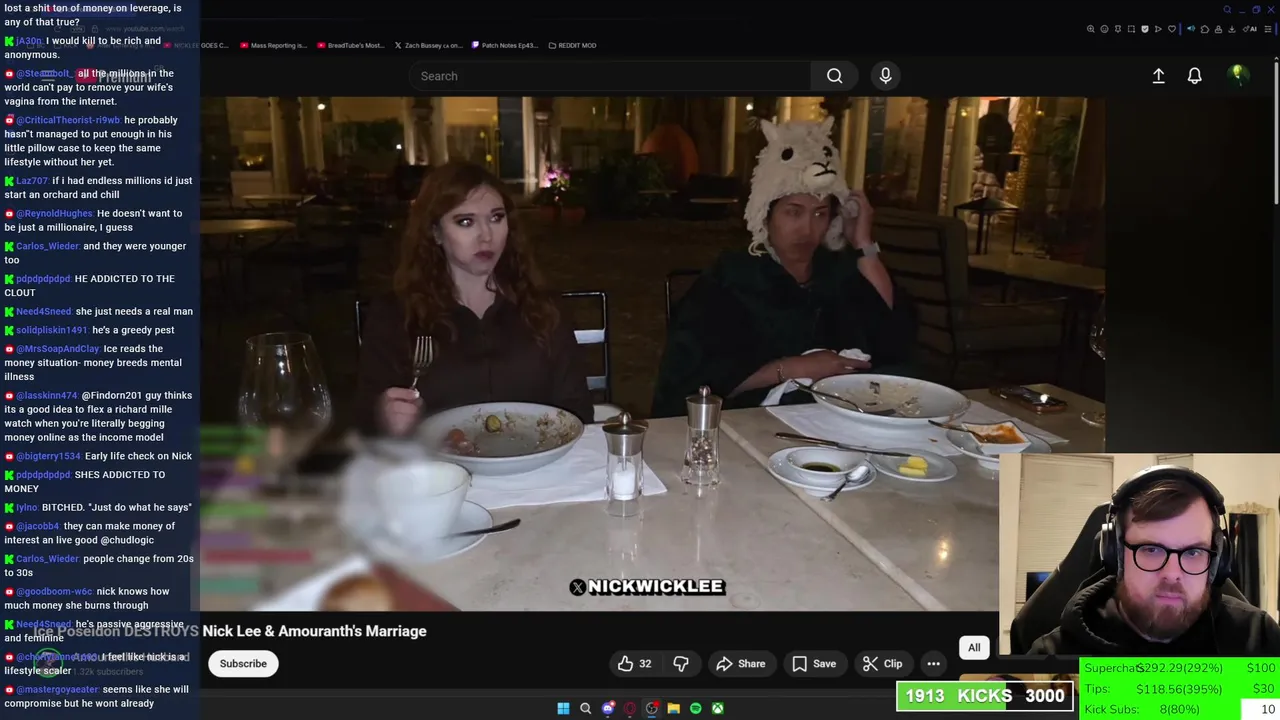Screen dimensions: 1280x720
Task: Click the blue megaphone toolbar icon
Action: [1191, 29]
